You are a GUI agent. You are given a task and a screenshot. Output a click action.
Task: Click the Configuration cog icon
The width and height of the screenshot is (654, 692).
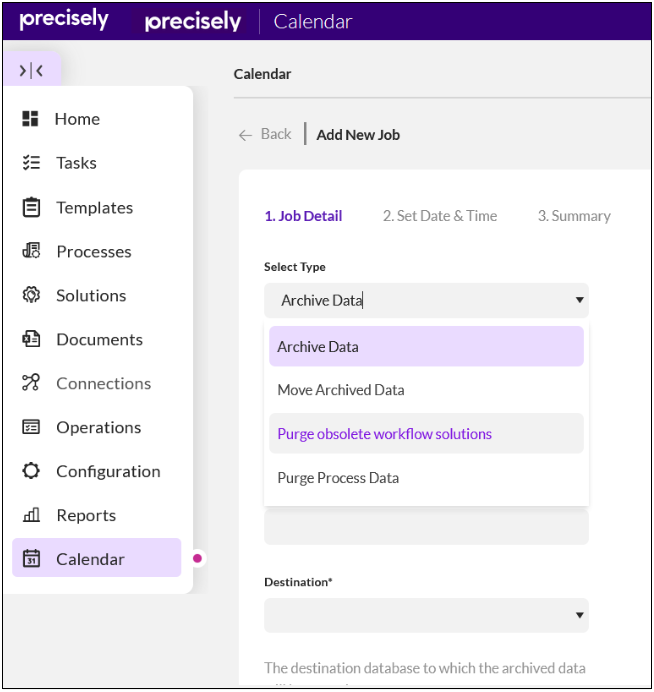(x=31, y=471)
